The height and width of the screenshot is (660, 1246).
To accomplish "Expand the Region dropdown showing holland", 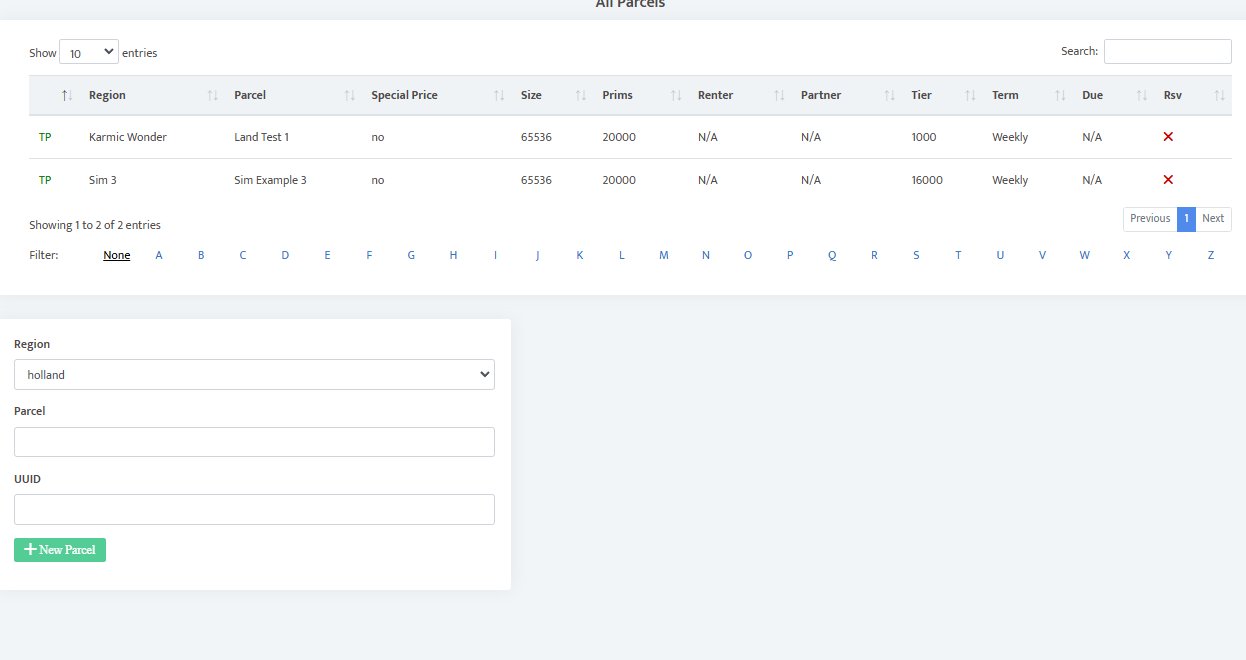I will tap(254, 375).
